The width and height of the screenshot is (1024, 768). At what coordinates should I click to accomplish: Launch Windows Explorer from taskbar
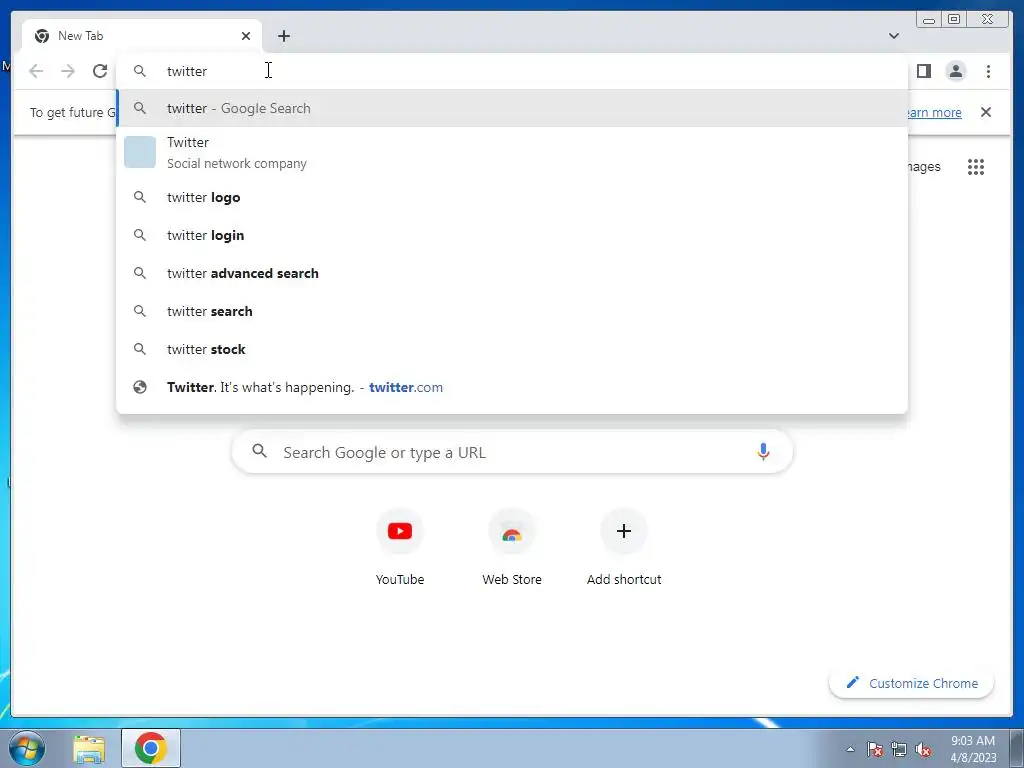(x=89, y=748)
